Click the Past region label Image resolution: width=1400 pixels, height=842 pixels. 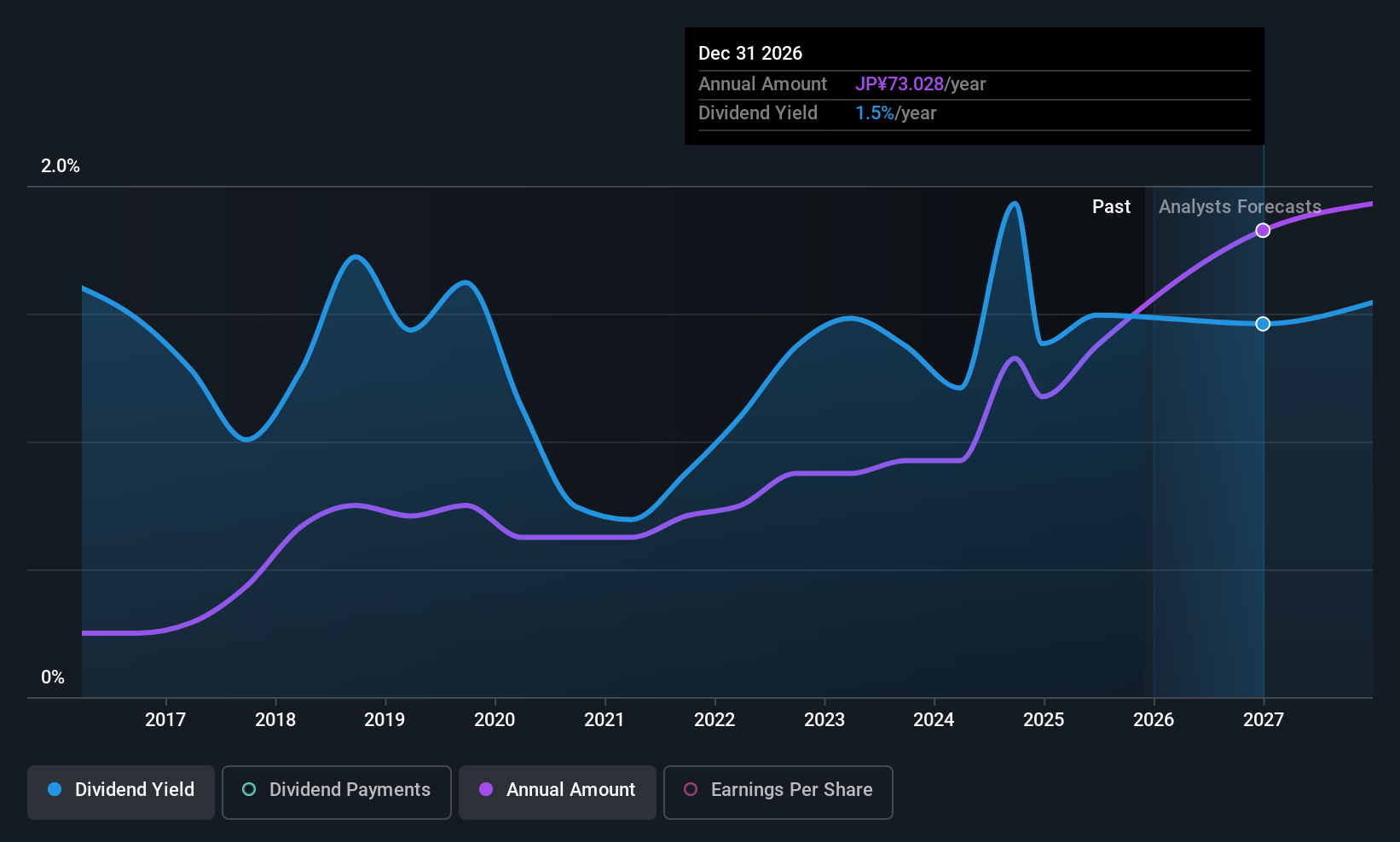coord(1111,207)
